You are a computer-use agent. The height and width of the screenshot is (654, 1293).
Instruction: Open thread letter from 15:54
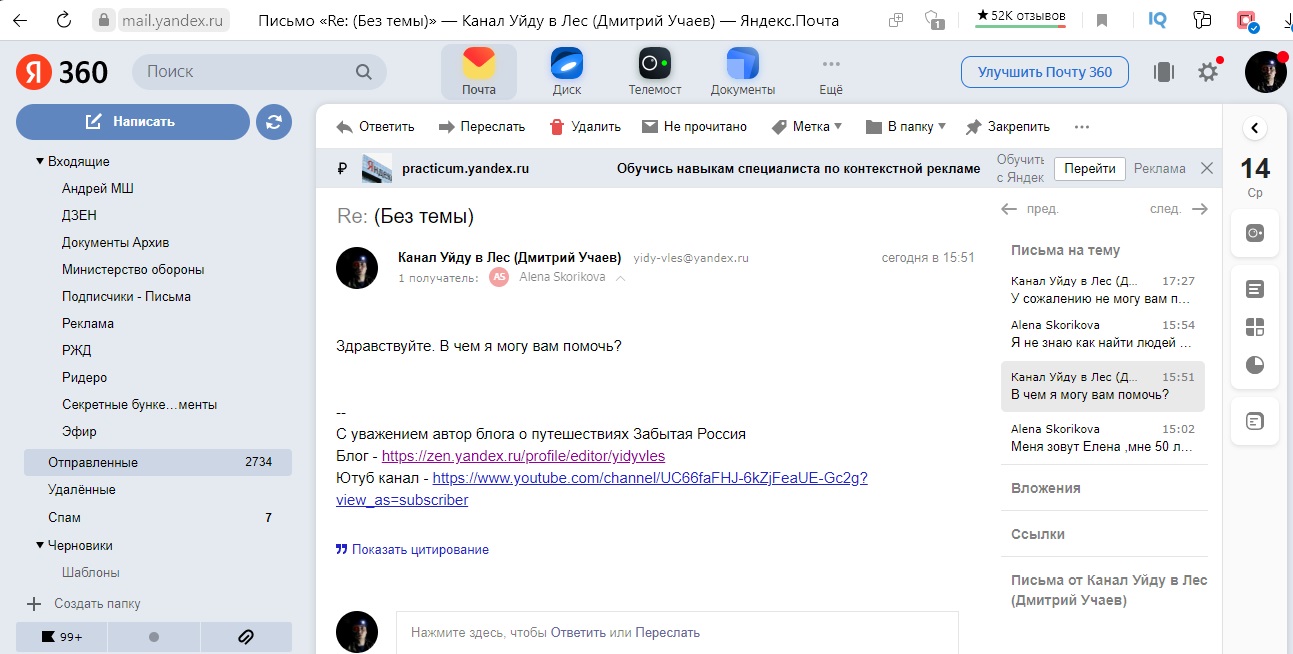(x=1103, y=334)
